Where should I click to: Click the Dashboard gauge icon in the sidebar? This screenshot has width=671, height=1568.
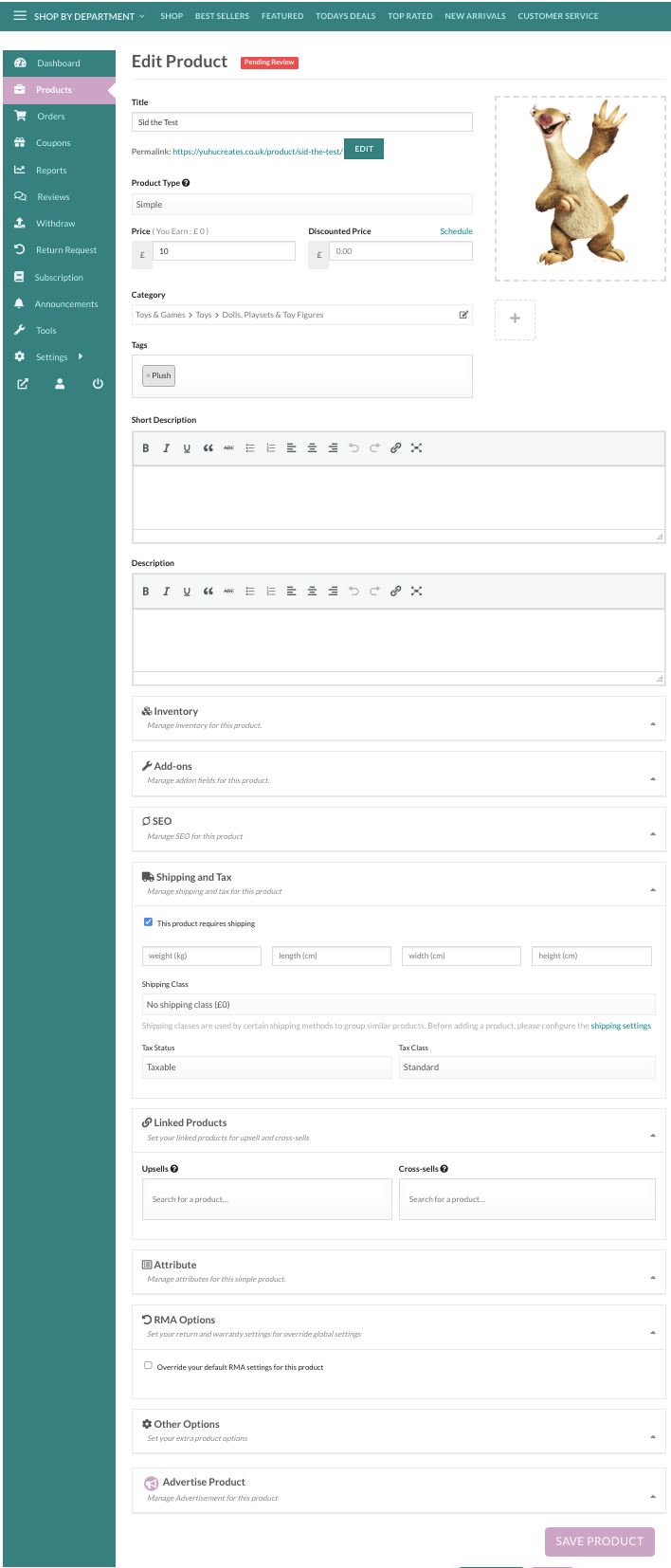click(x=20, y=63)
